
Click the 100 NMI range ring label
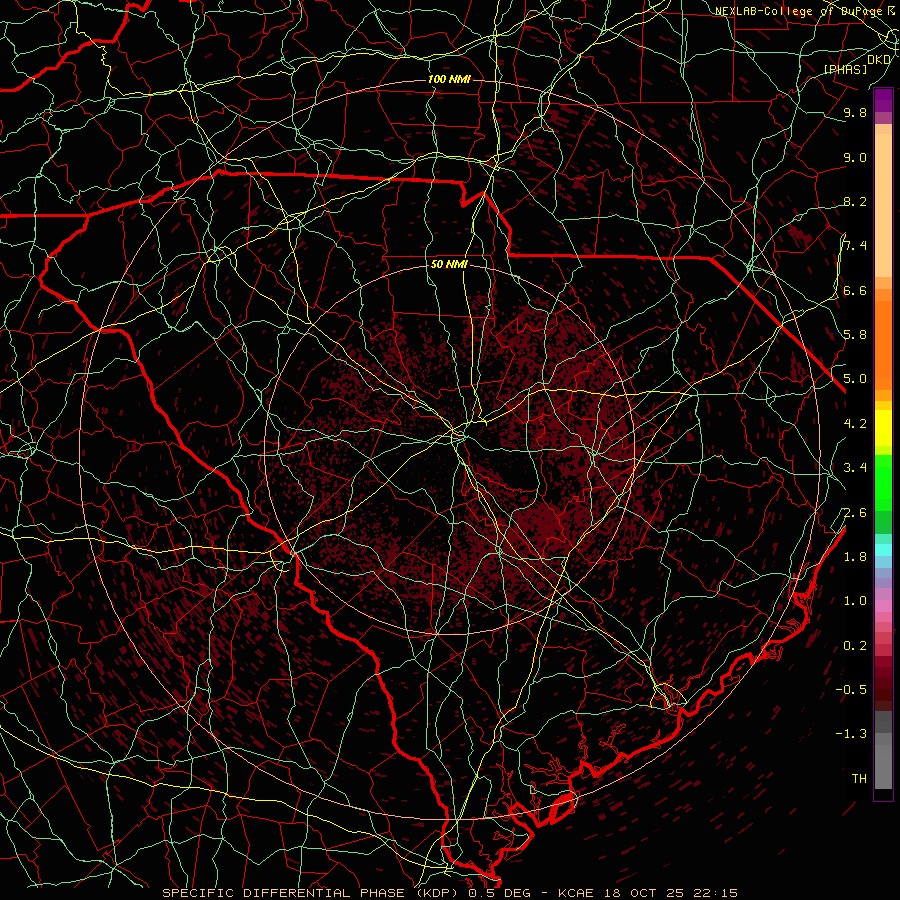449,79
